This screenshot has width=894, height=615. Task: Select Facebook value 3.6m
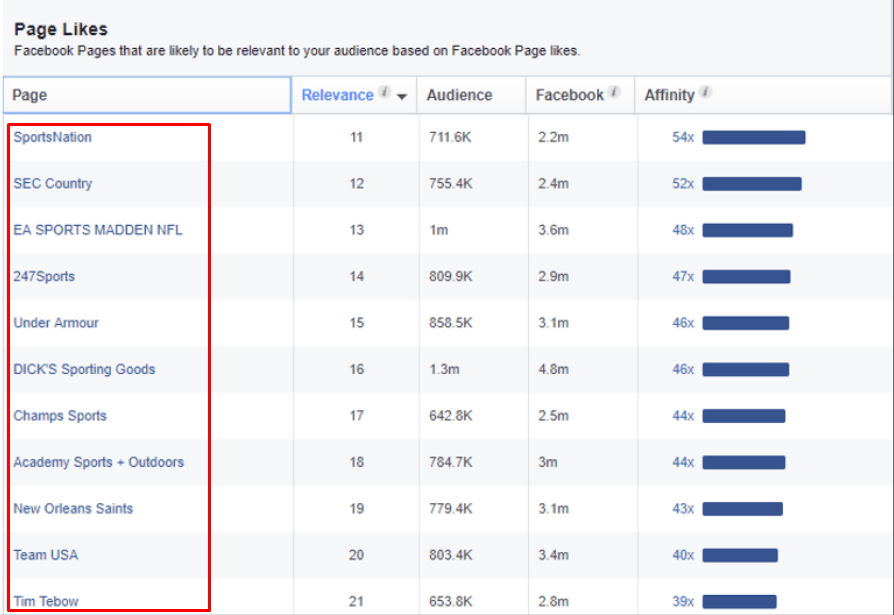click(554, 230)
